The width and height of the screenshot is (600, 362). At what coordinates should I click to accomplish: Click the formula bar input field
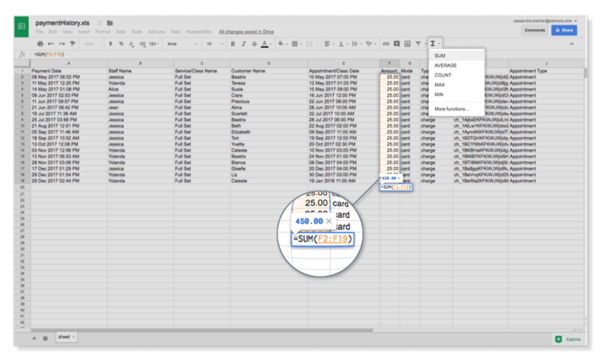point(306,54)
